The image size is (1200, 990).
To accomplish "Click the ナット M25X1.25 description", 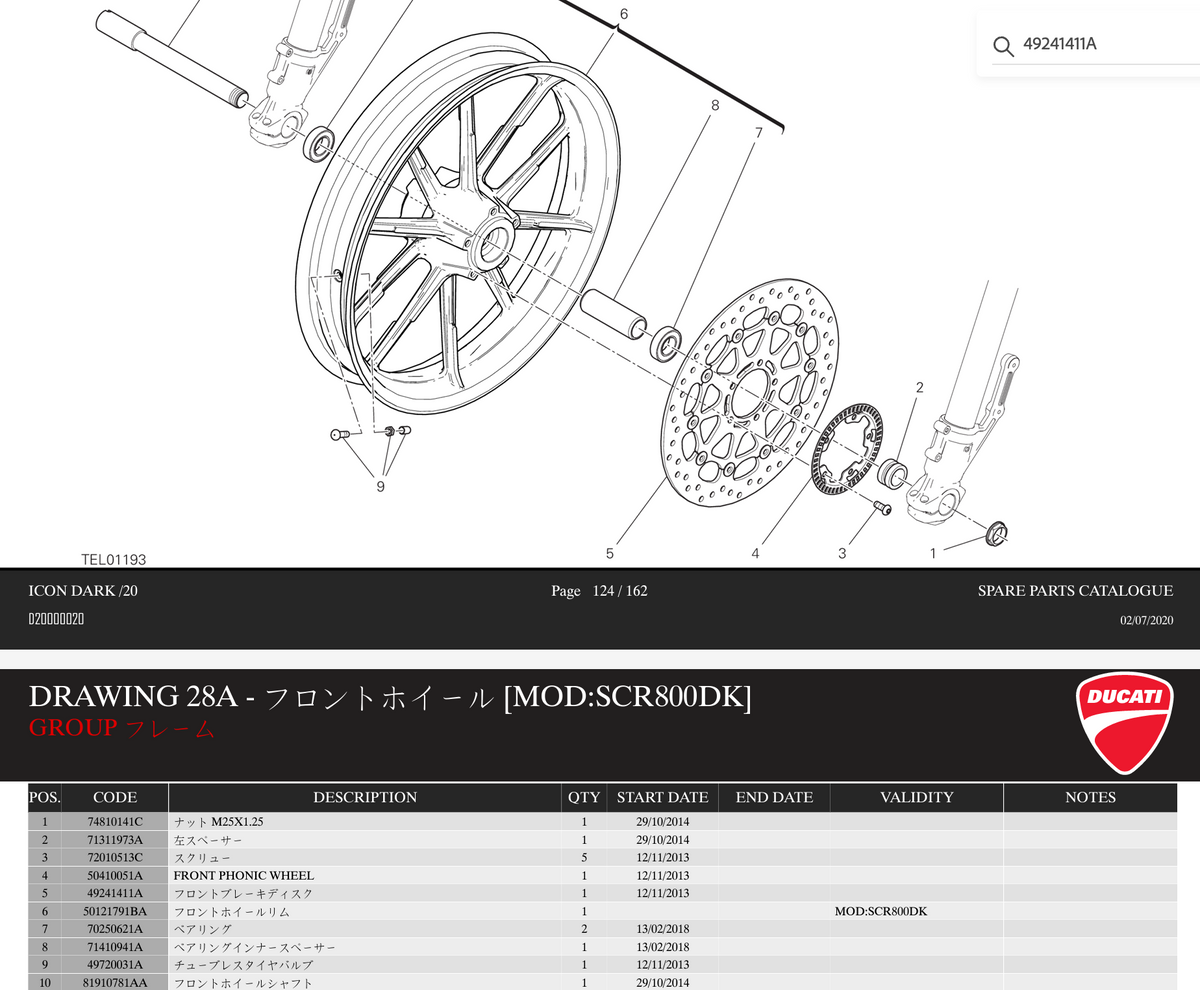I will point(218,821).
